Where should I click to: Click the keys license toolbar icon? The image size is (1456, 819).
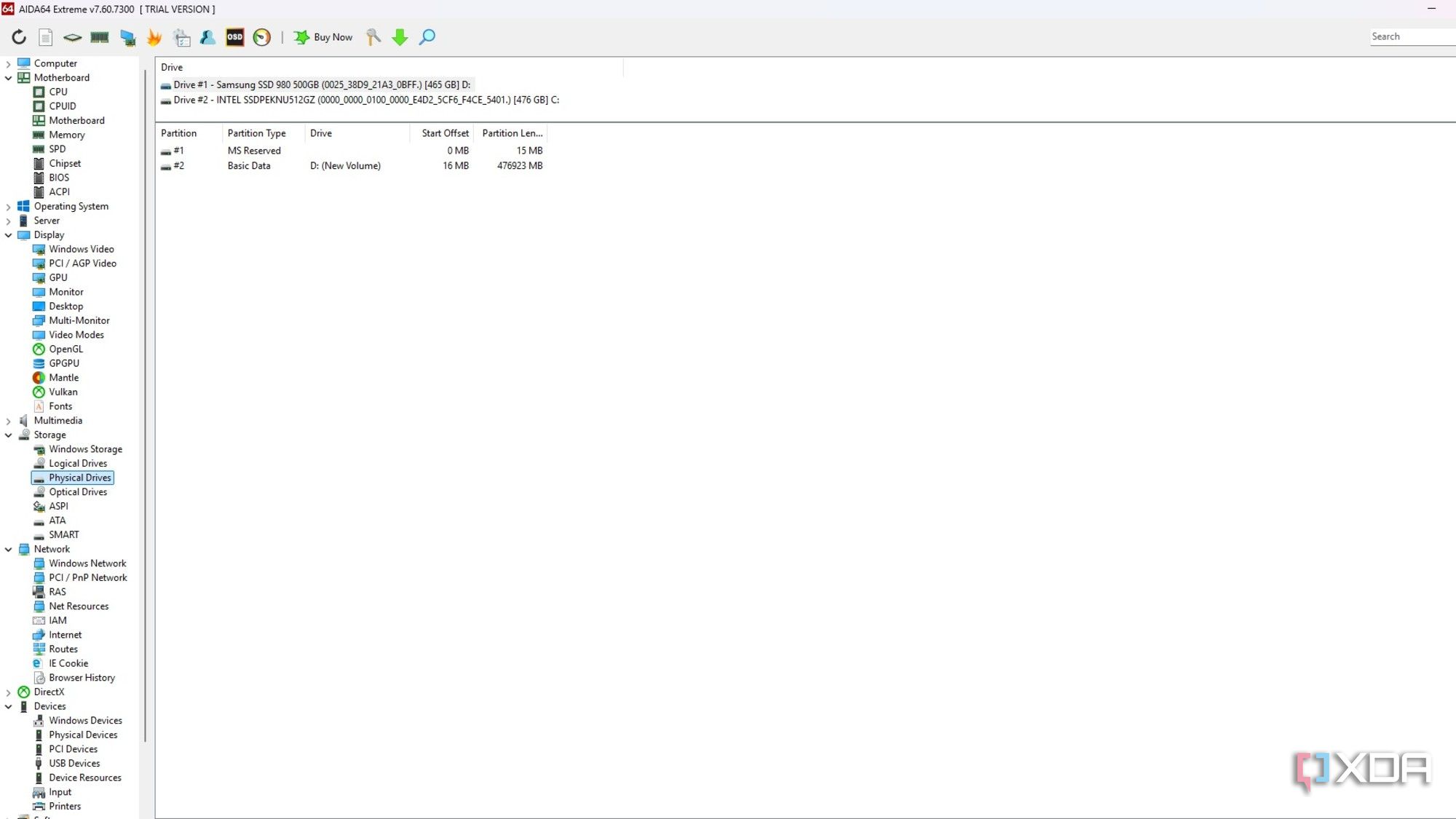(373, 37)
